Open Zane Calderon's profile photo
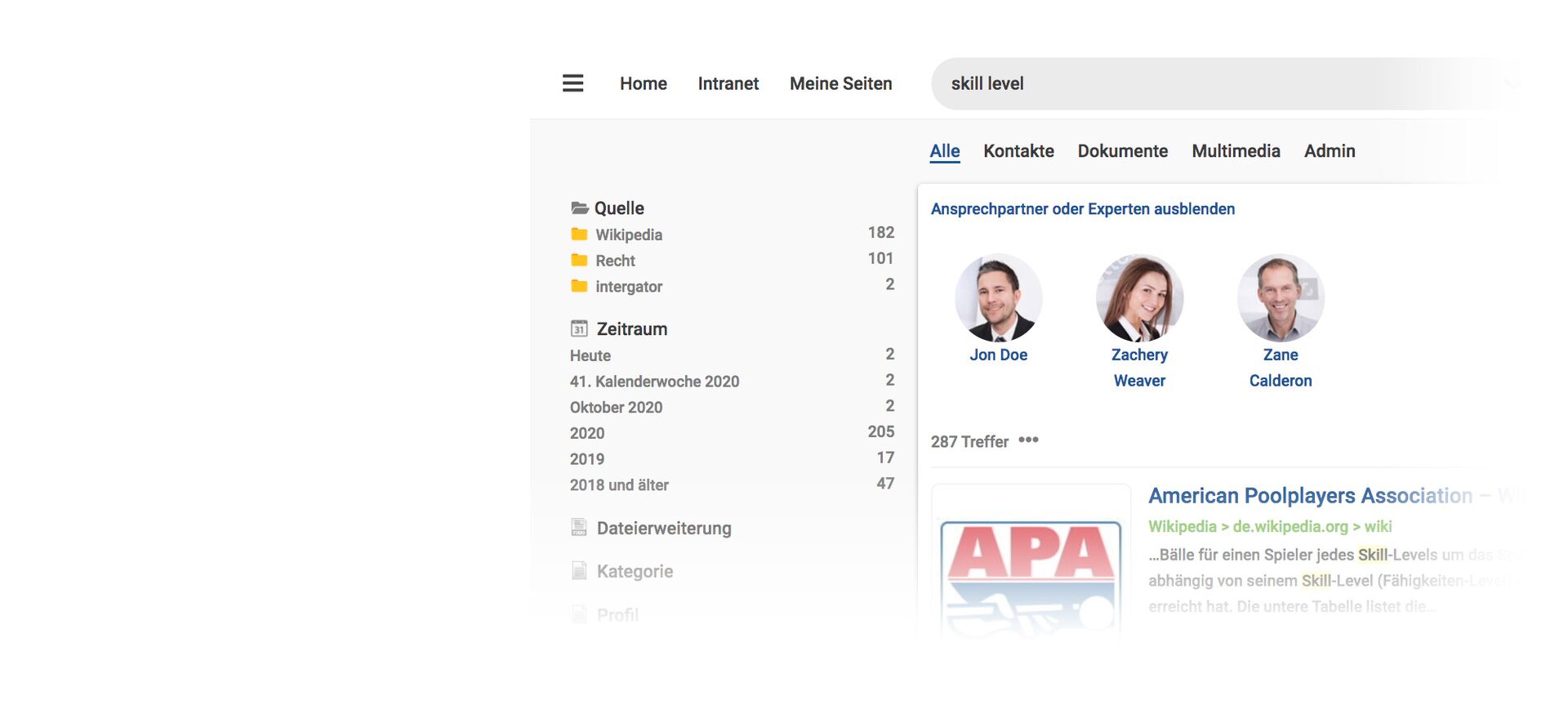 1281,297
